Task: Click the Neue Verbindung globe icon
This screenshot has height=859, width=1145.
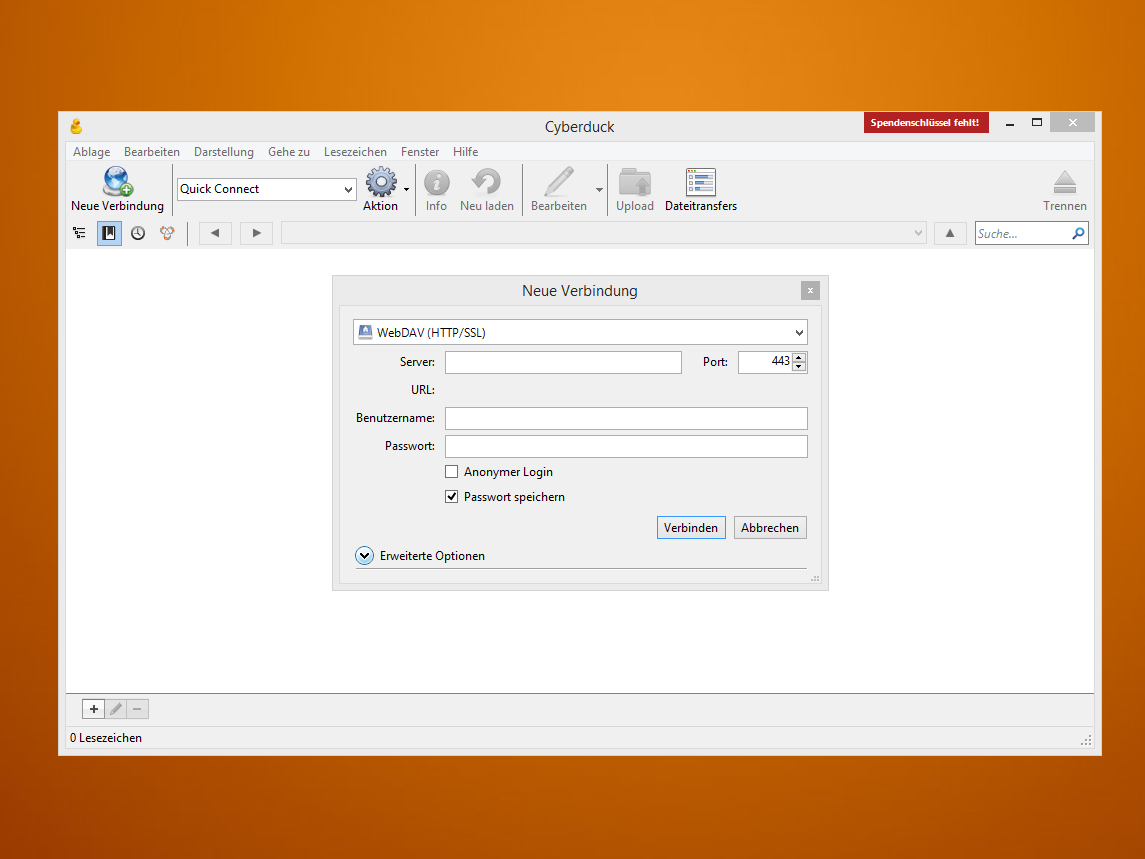Action: coord(117,182)
